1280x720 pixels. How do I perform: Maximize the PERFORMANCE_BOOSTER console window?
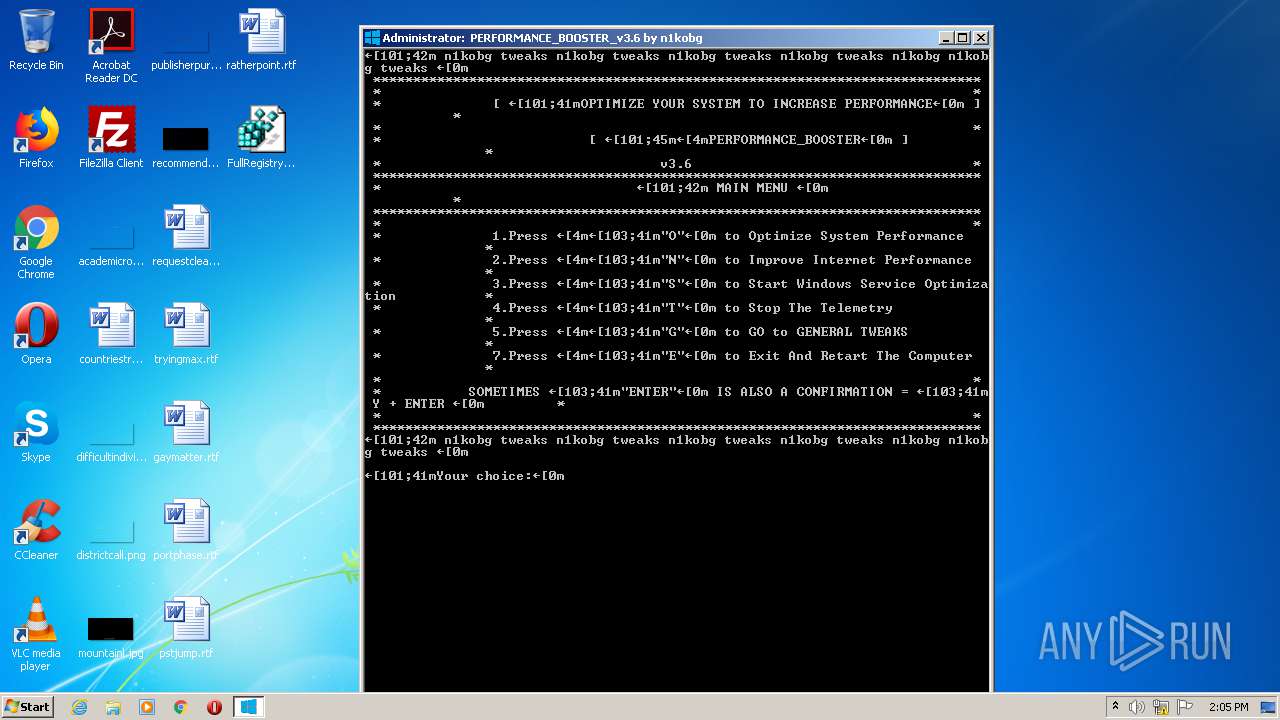pyautogui.click(x=963, y=38)
